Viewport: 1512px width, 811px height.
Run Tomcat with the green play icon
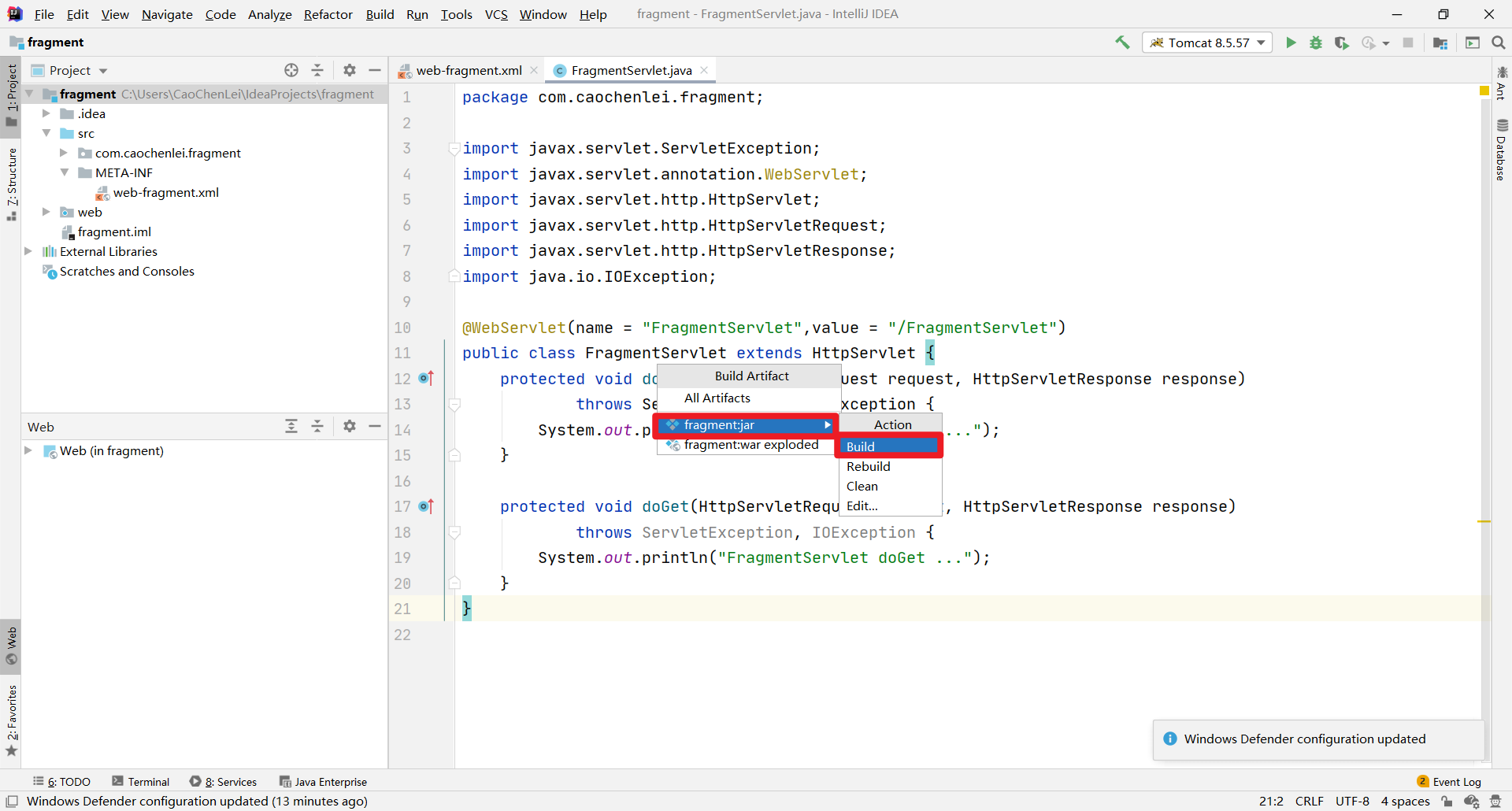pos(1291,43)
